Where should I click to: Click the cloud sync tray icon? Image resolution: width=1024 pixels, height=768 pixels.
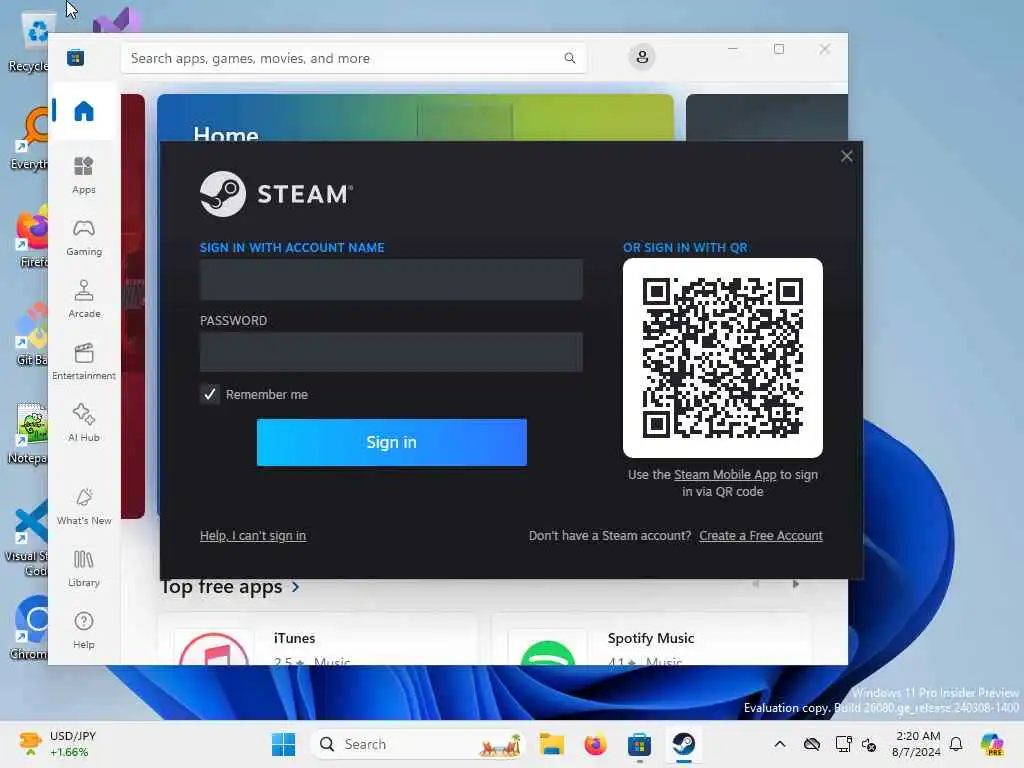pyautogui.click(x=812, y=744)
